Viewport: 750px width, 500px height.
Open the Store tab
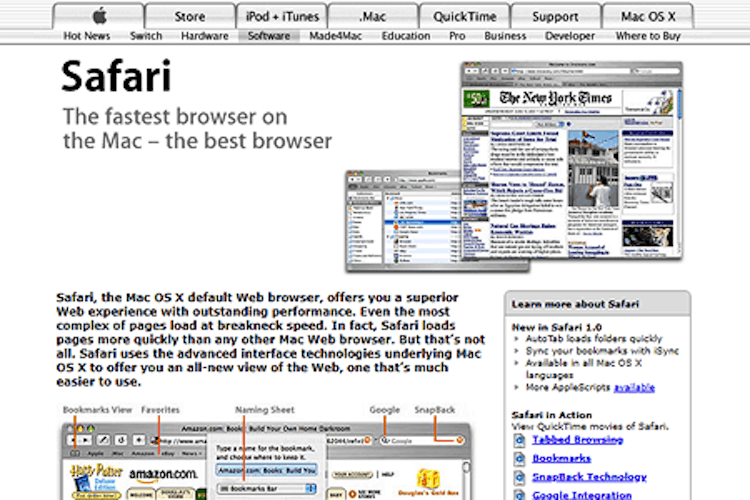tap(190, 16)
